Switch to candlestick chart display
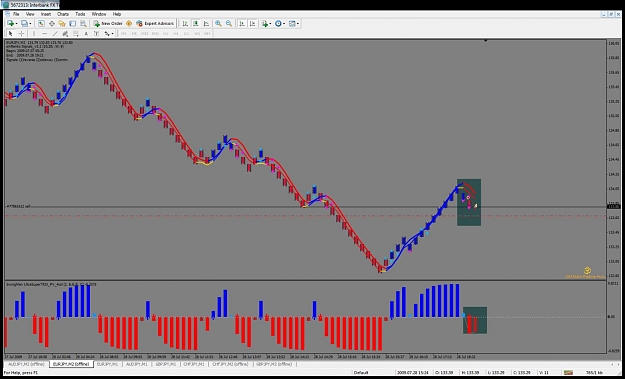 click(196, 24)
